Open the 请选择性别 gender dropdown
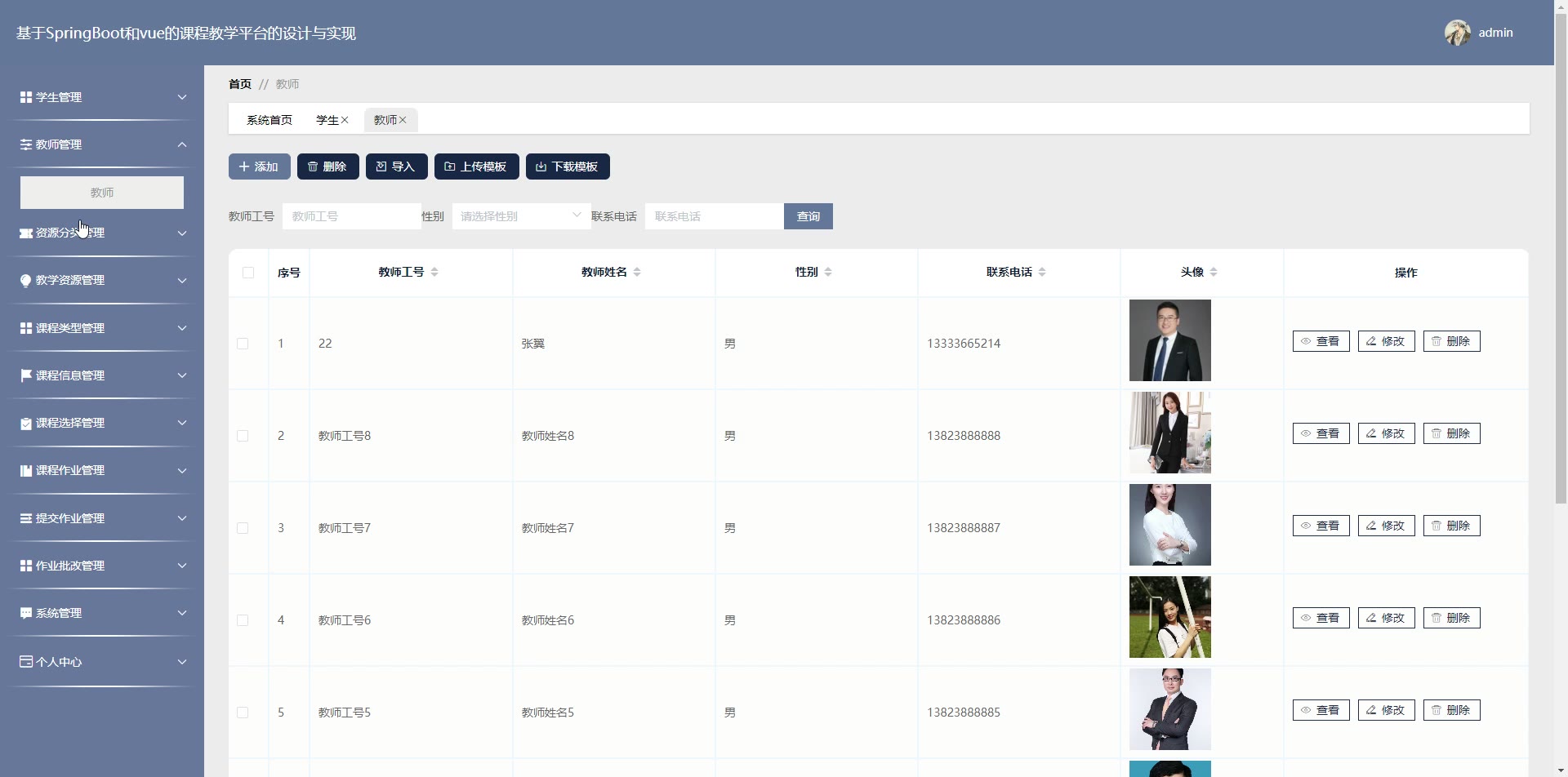The width and height of the screenshot is (1568, 777). click(x=521, y=216)
